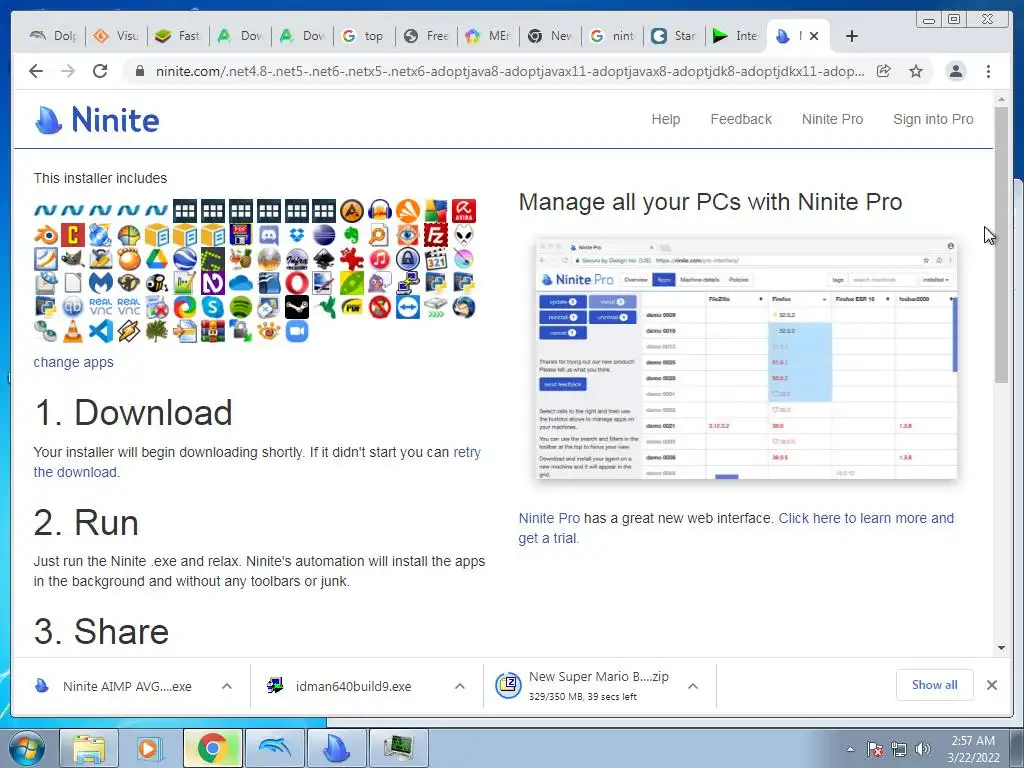Click the Avira red icon
Screen dimensions: 1024x768
click(464, 211)
